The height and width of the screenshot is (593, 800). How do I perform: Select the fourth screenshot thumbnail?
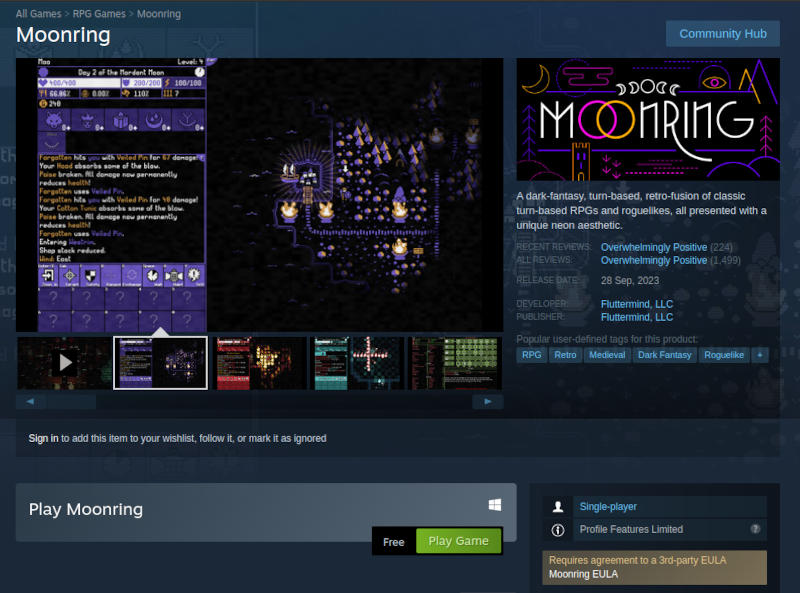click(x=356, y=363)
